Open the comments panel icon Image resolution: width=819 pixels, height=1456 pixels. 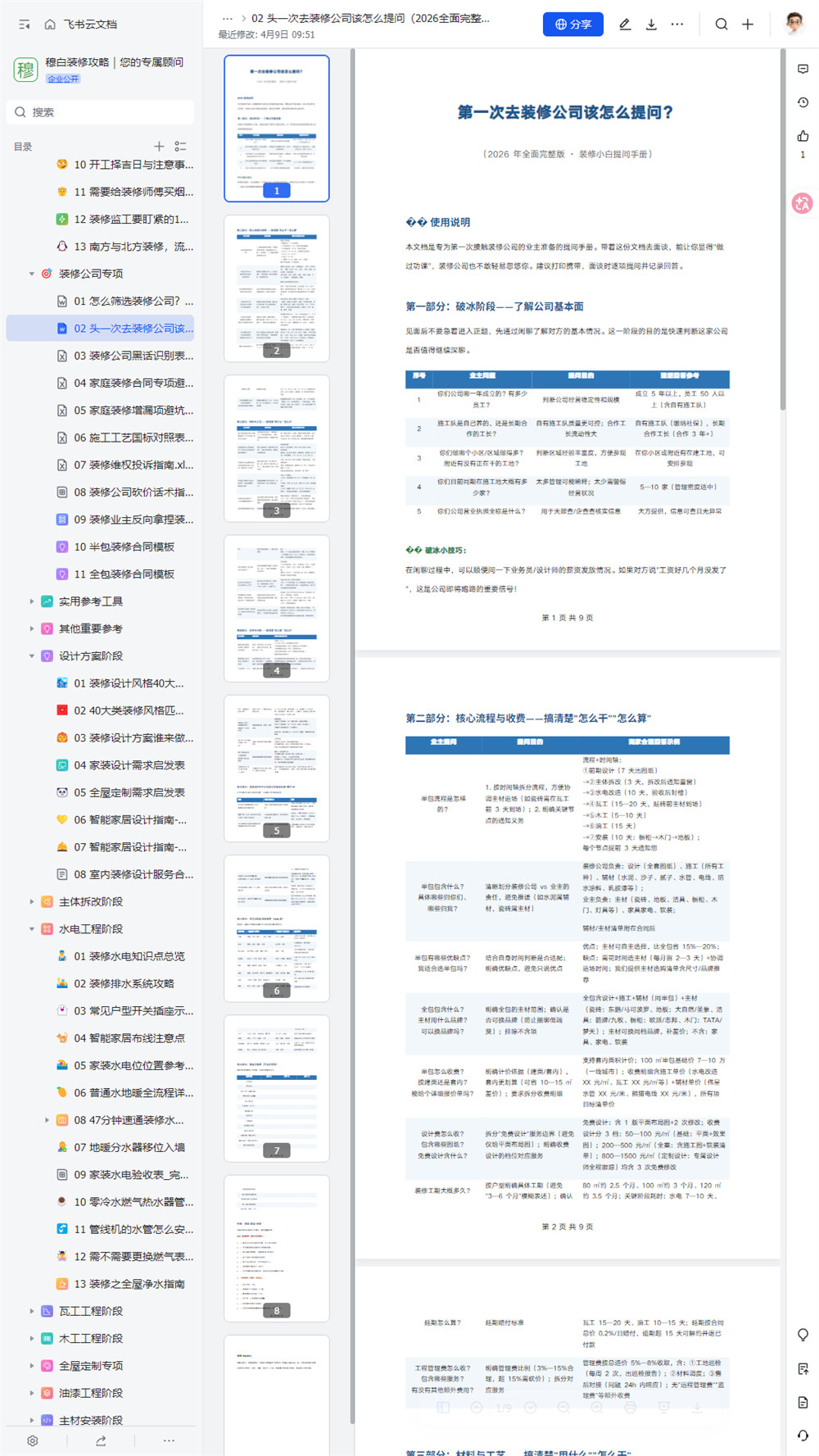point(803,70)
